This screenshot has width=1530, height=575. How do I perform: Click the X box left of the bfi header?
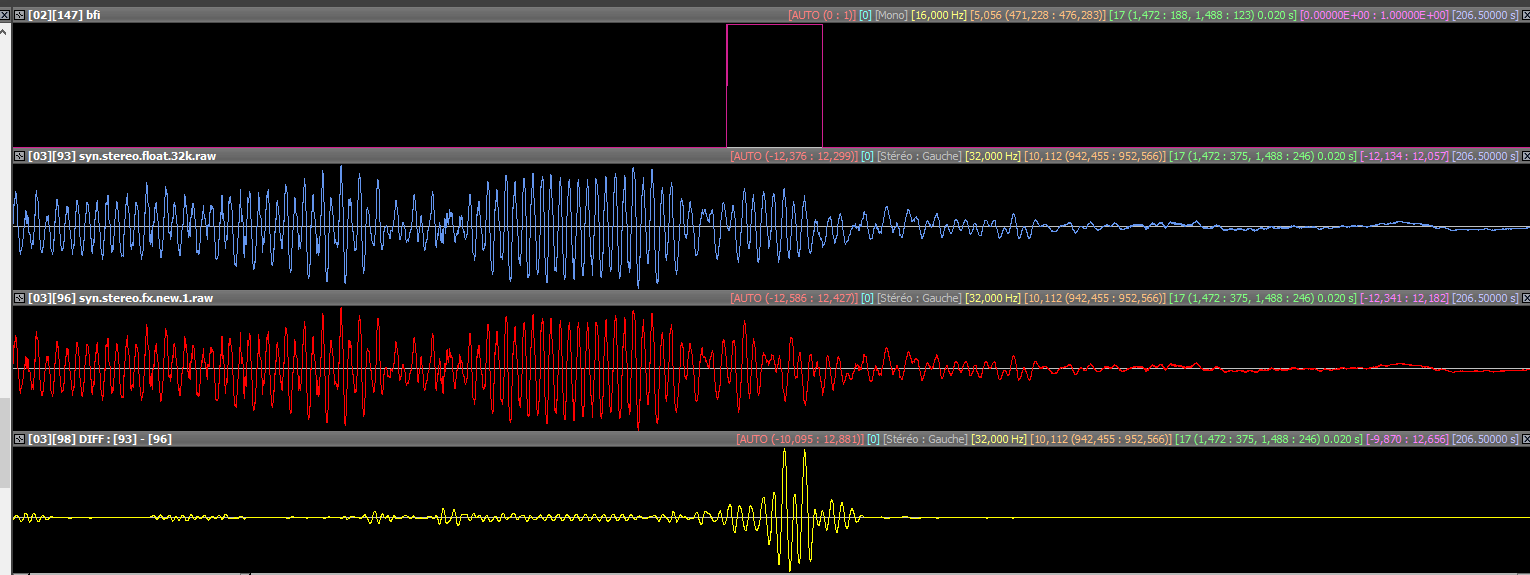(x=20, y=15)
